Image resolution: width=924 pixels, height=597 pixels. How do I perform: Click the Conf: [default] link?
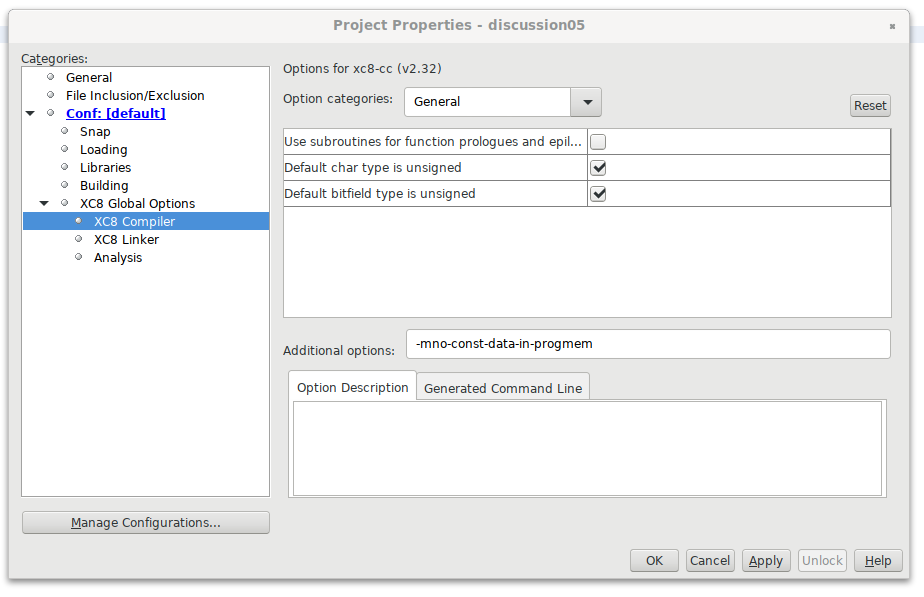[x=116, y=113]
